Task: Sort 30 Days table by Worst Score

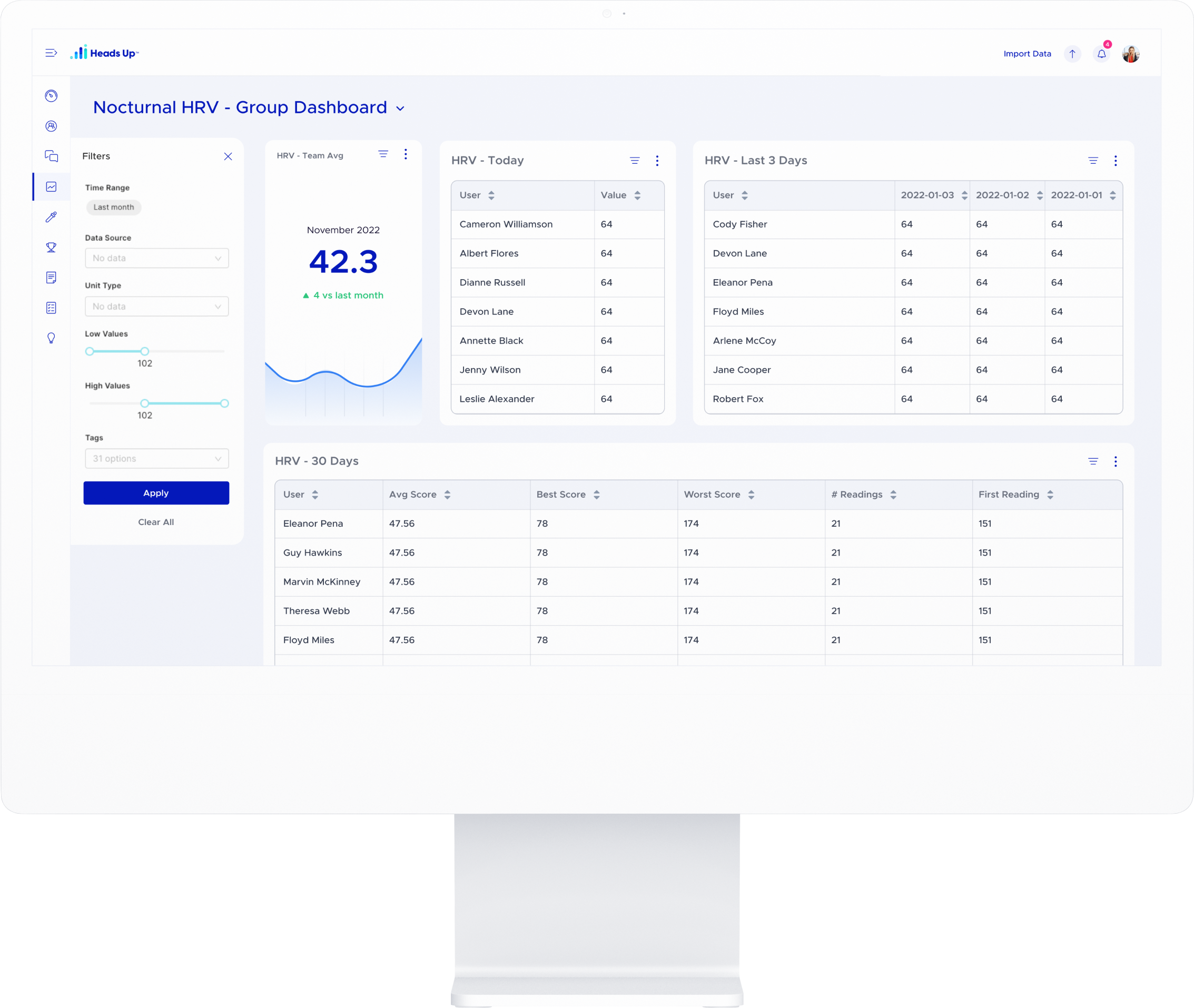Action: point(751,495)
